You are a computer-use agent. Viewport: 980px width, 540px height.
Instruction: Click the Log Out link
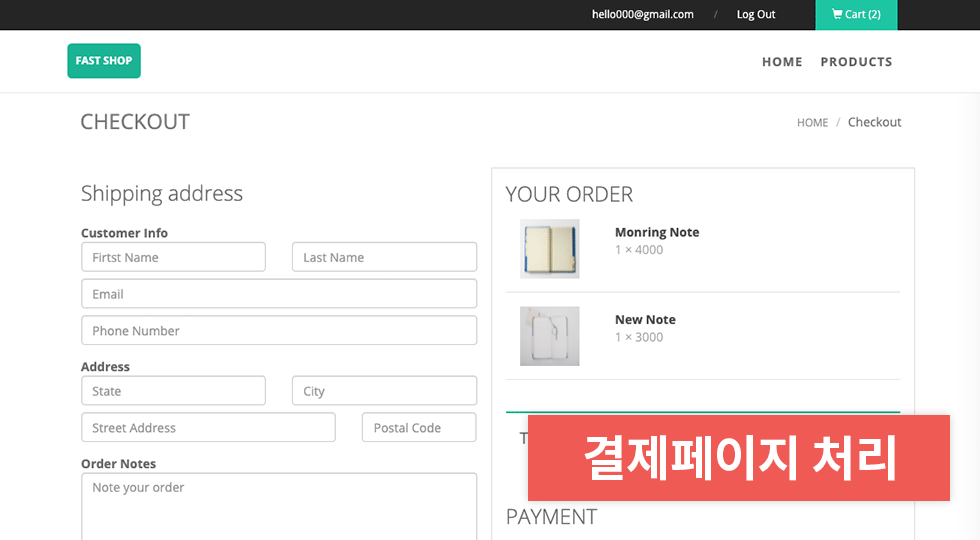(756, 14)
